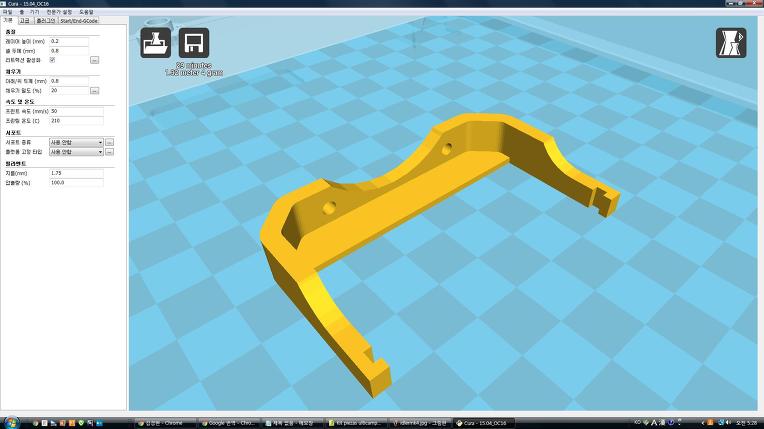Click the Save toolpath floppy-disk icon

[194, 43]
